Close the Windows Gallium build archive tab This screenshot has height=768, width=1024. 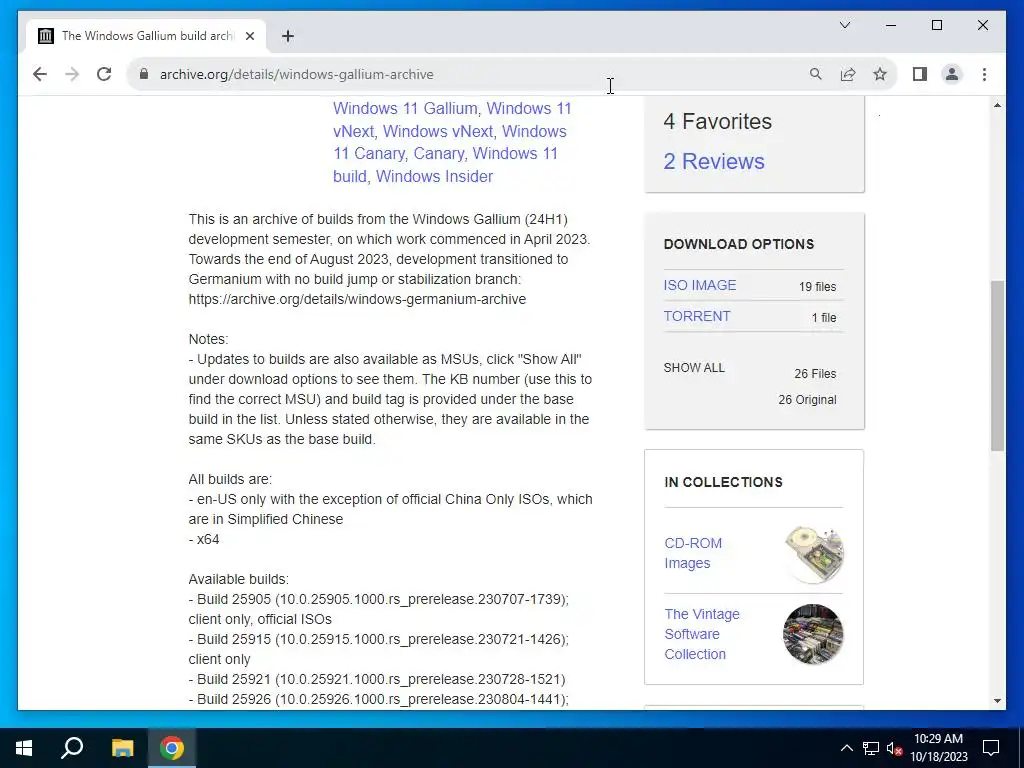pyautogui.click(x=249, y=36)
